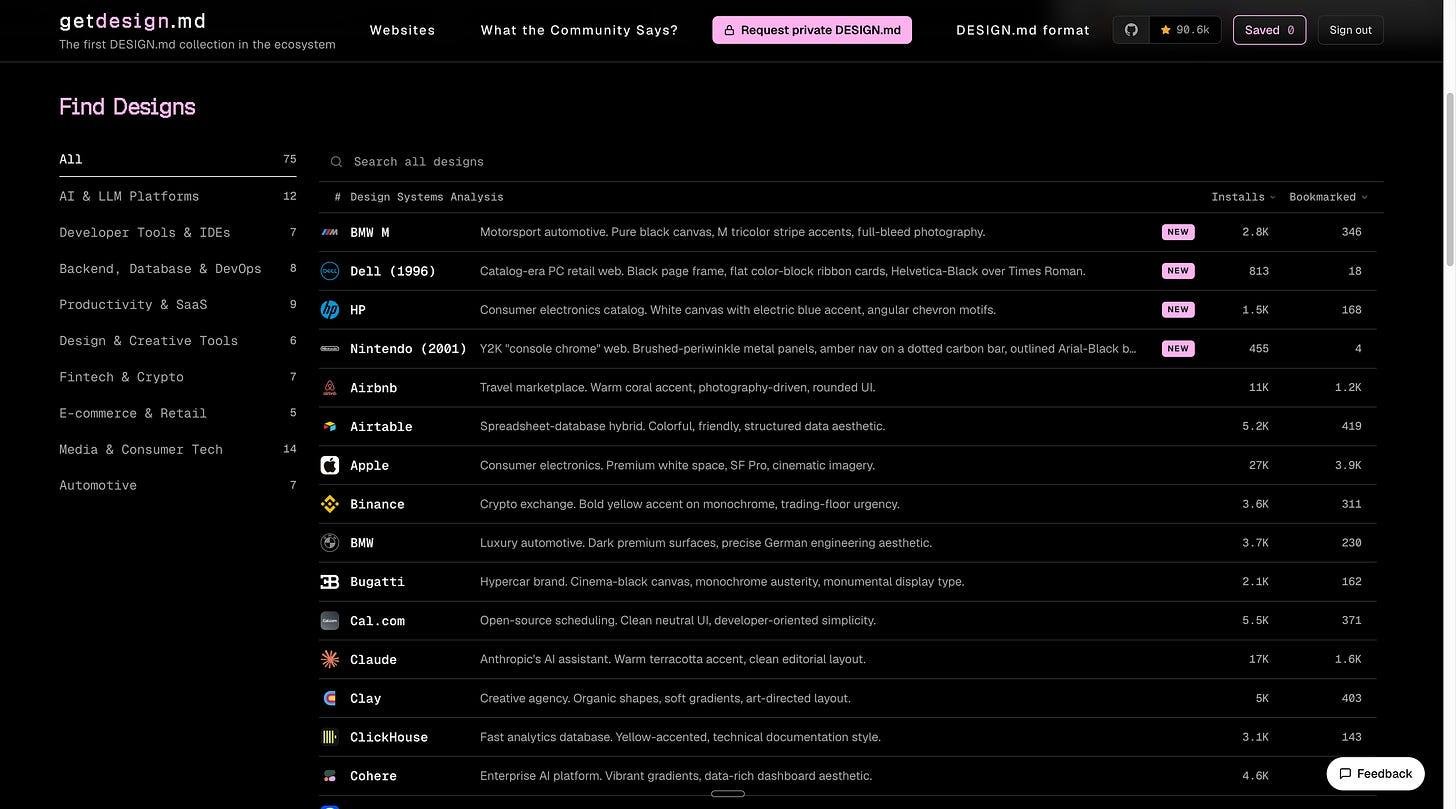Open the GitHub repository icon
Screen dimensions: 1456x809
coord(1131,30)
